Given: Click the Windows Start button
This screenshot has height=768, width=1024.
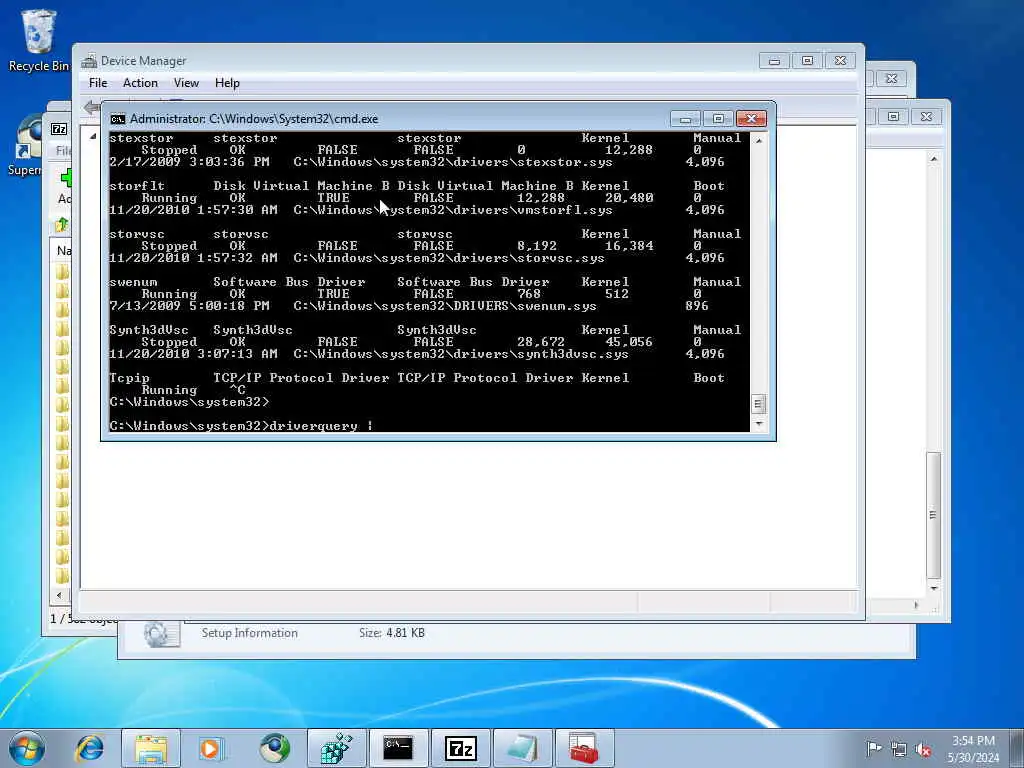Looking at the screenshot, I should tap(27, 748).
